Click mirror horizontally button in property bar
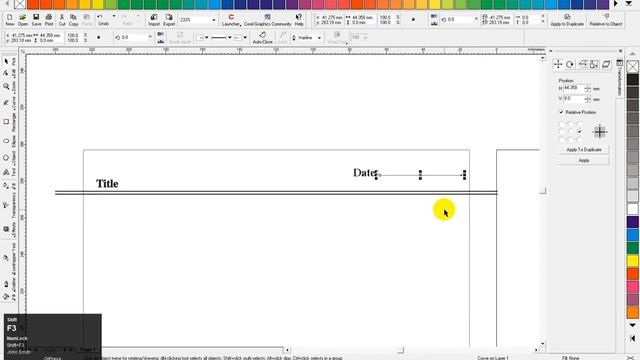Image resolution: width=640 pixels, height=360 pixels. coord(161,34)
